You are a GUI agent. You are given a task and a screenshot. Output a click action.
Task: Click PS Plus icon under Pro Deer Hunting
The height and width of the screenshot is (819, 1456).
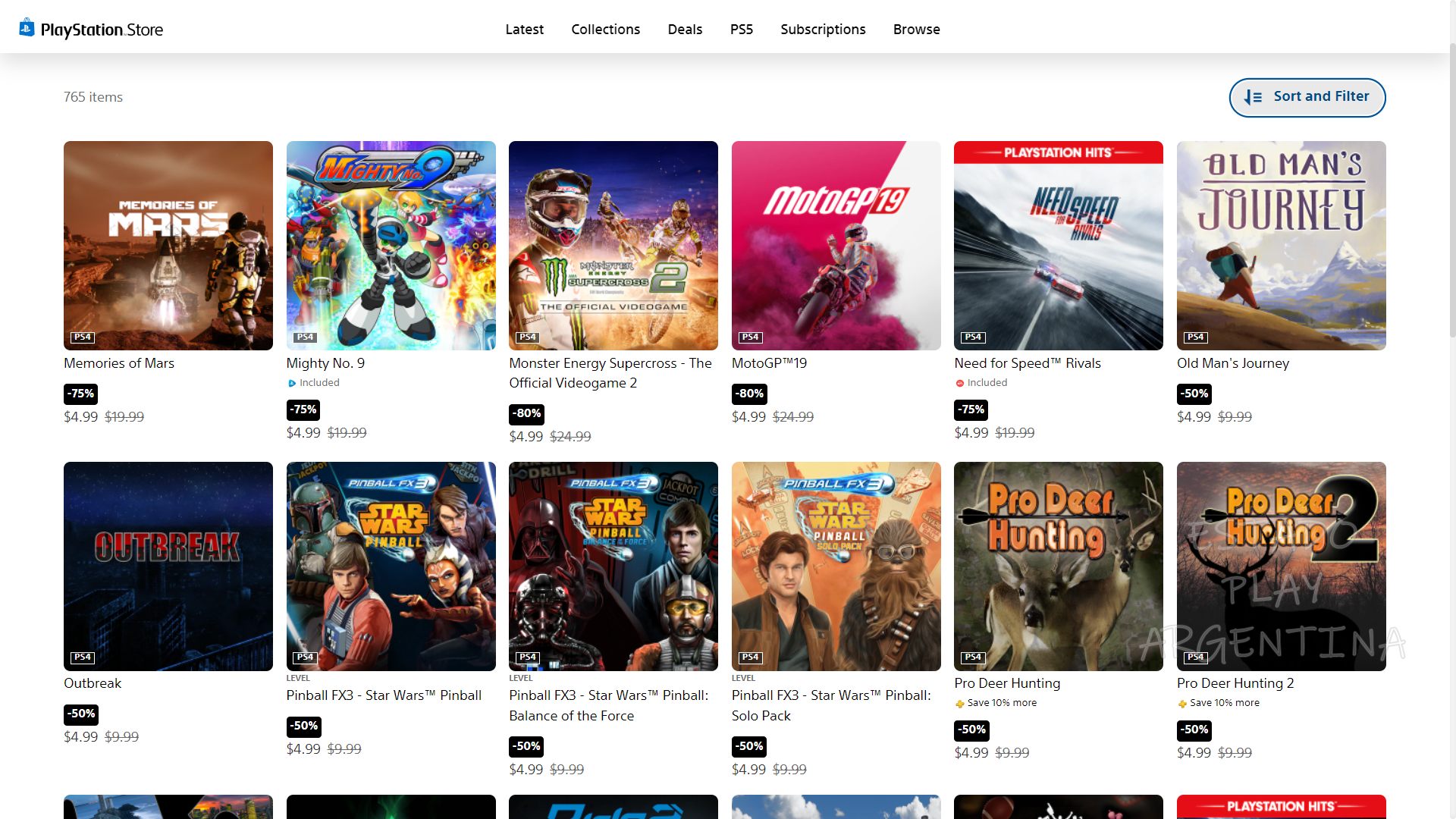click(959, 704)
